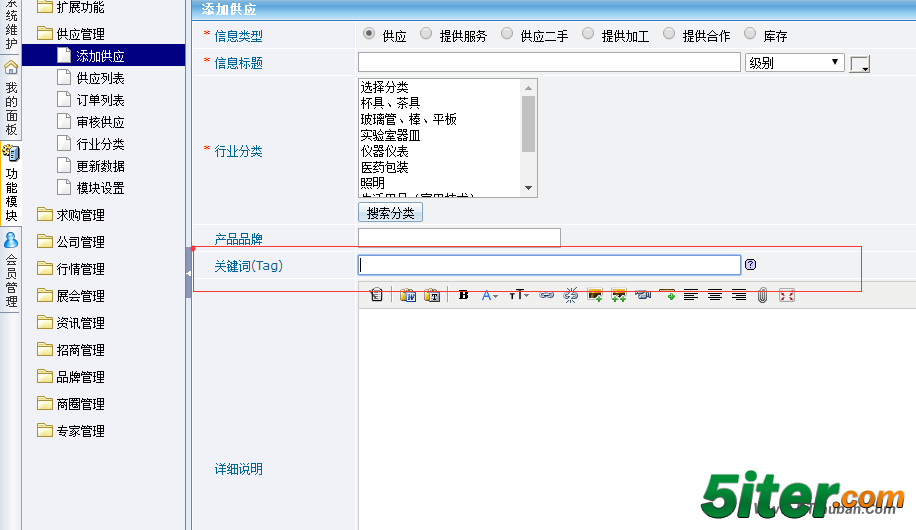
Task: Open 模块设置 in sidebar
Action: coord(100,188)
